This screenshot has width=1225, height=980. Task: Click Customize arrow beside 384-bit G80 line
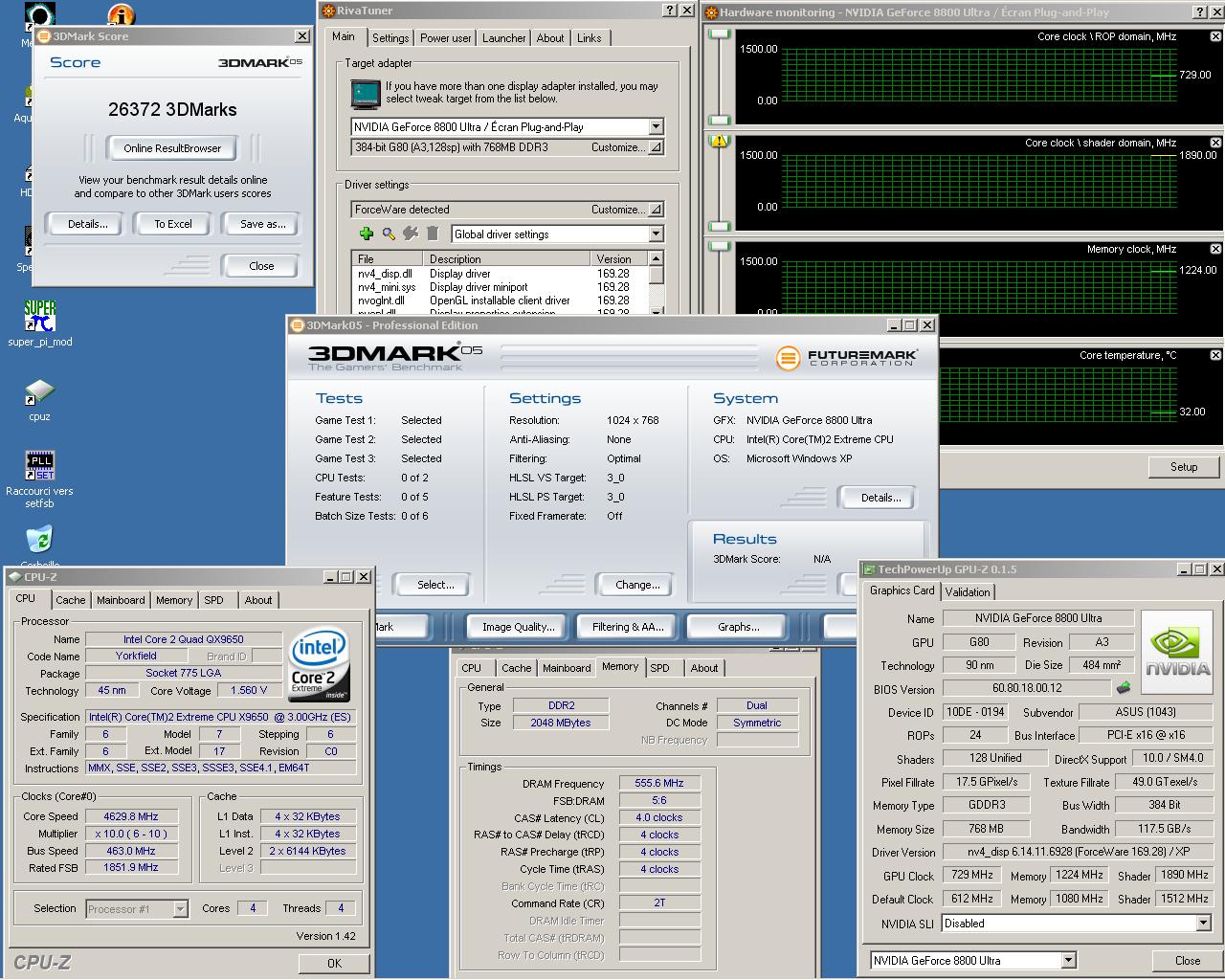pos(656,147)
